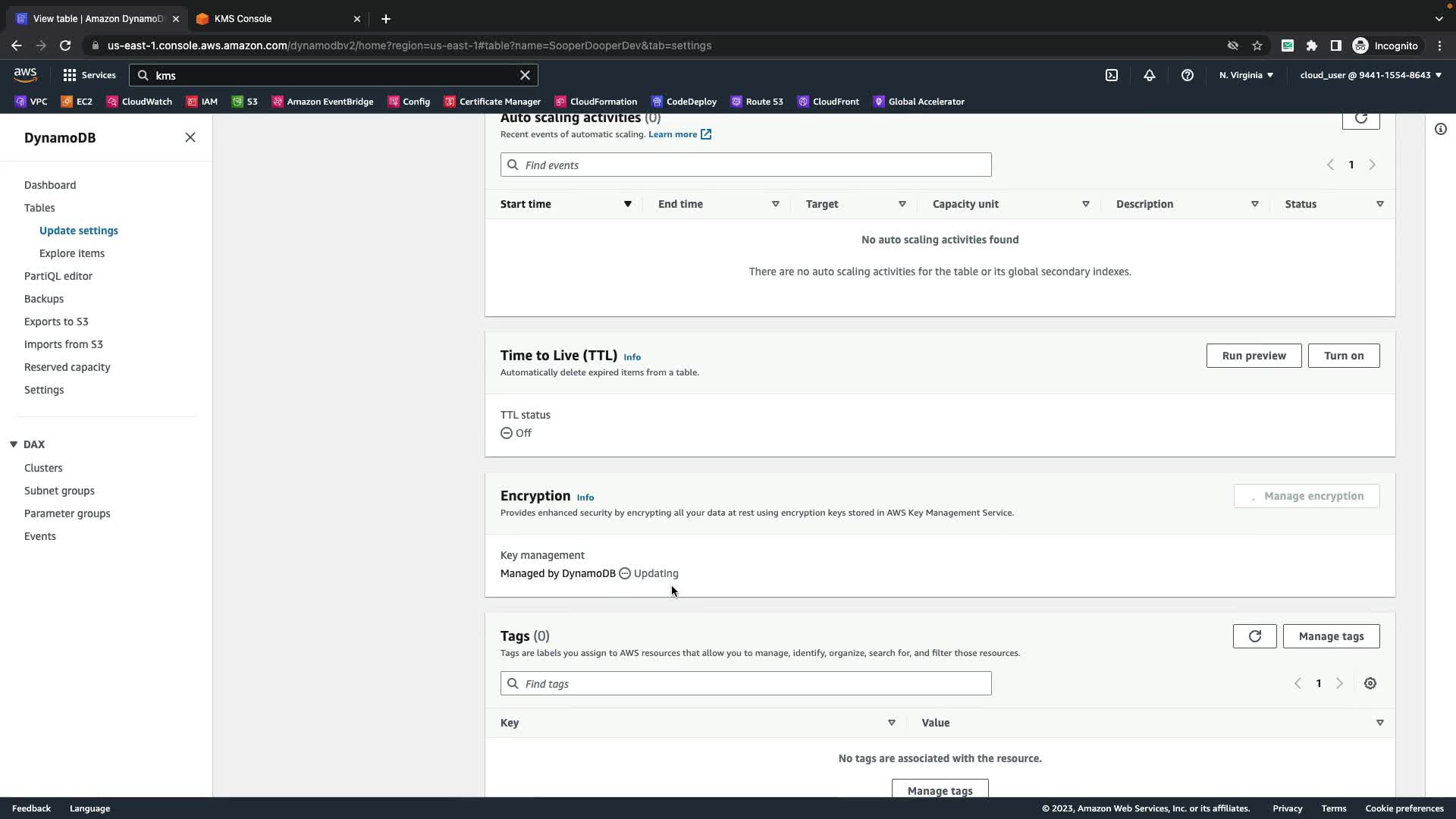Click the AWS logo home icon
The height and width of the screenshot is (819, 1456).
(25, 75)
